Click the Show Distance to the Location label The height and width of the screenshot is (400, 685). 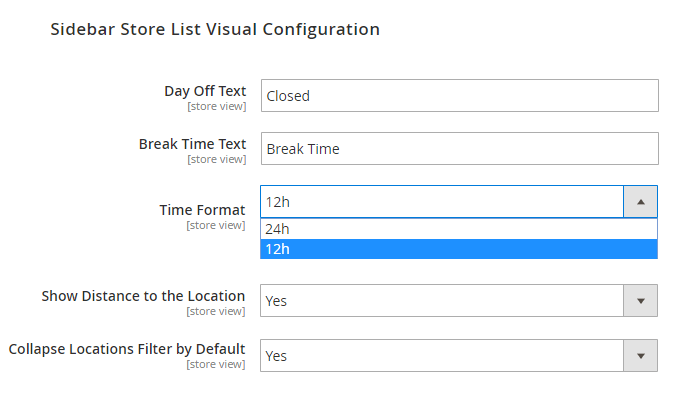pos(143,296)
